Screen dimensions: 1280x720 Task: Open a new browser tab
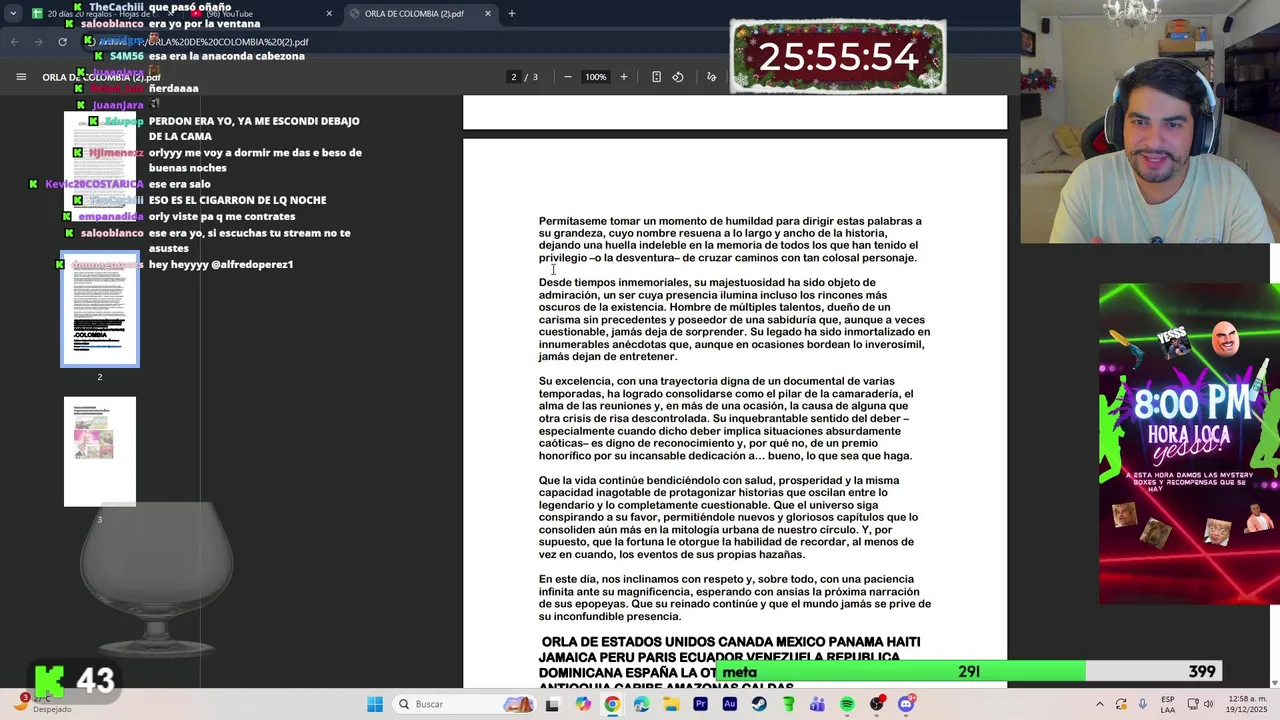coord(512,14)
